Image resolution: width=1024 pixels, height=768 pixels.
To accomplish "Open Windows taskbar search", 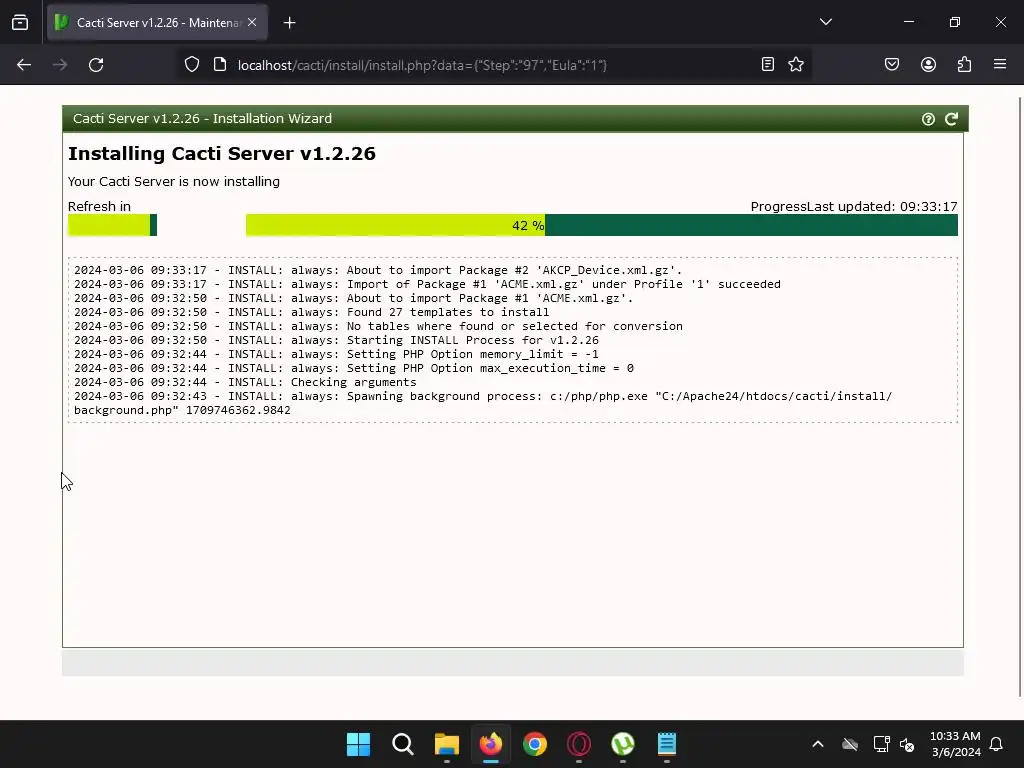I will (x=403, y=744).
